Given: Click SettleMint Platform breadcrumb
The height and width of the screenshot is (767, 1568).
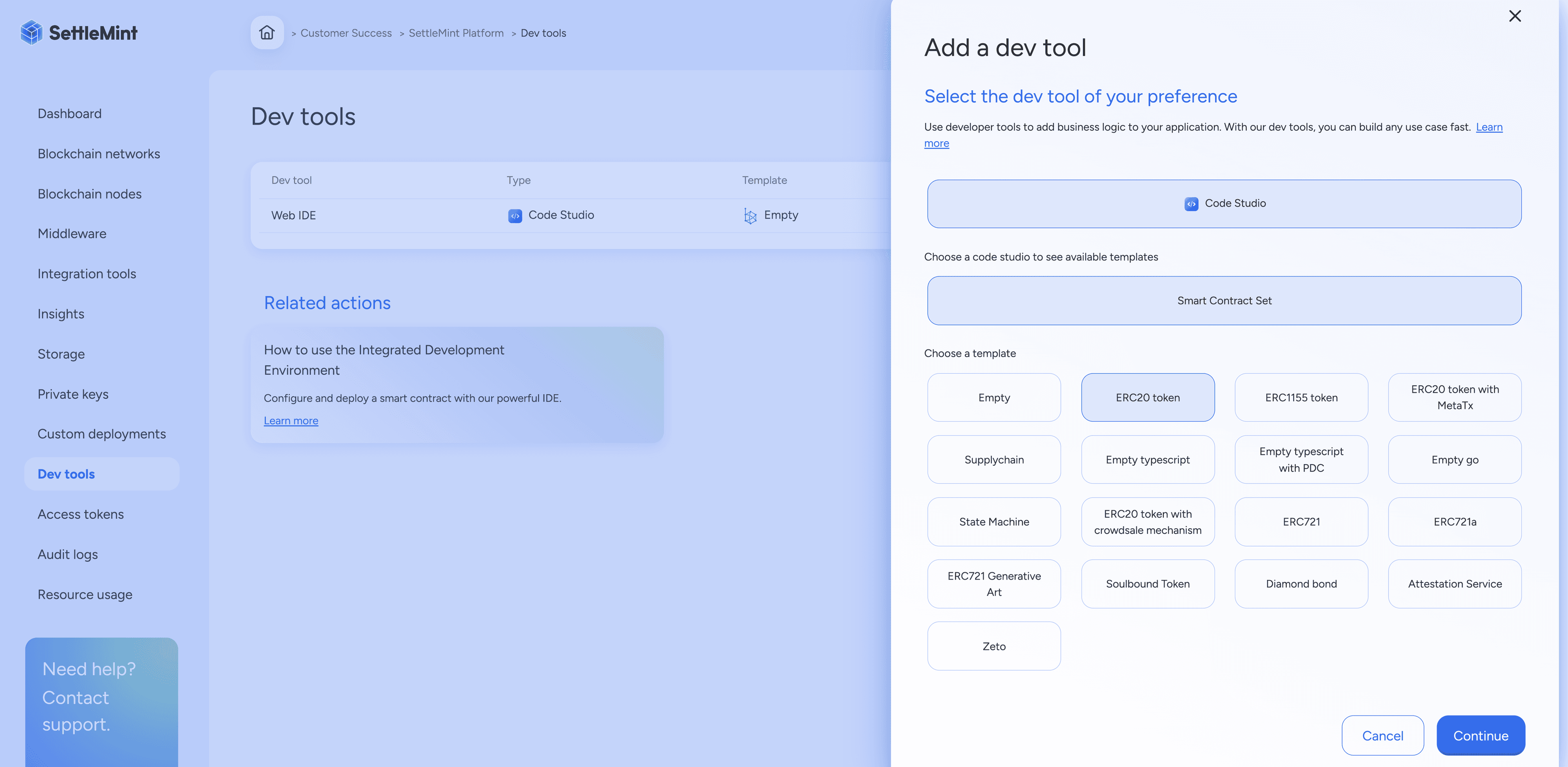Looking at the screenshot, I should 456,33.
